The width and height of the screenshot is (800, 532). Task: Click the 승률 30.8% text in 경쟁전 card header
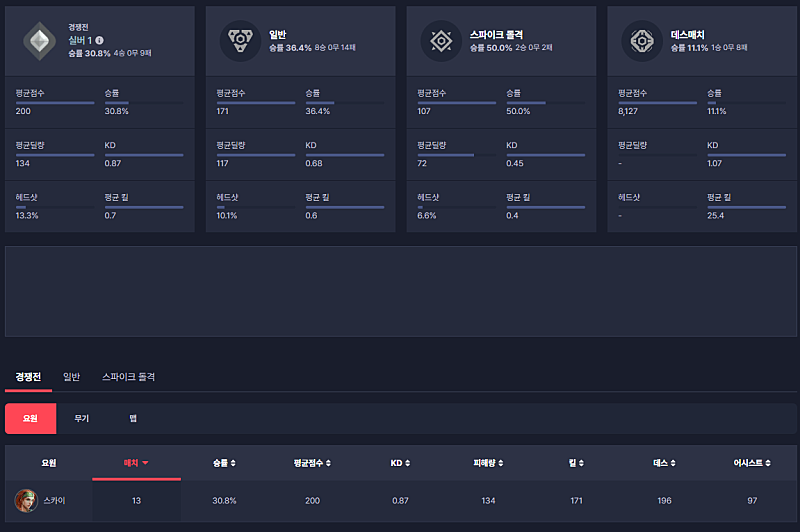point(89,53)
